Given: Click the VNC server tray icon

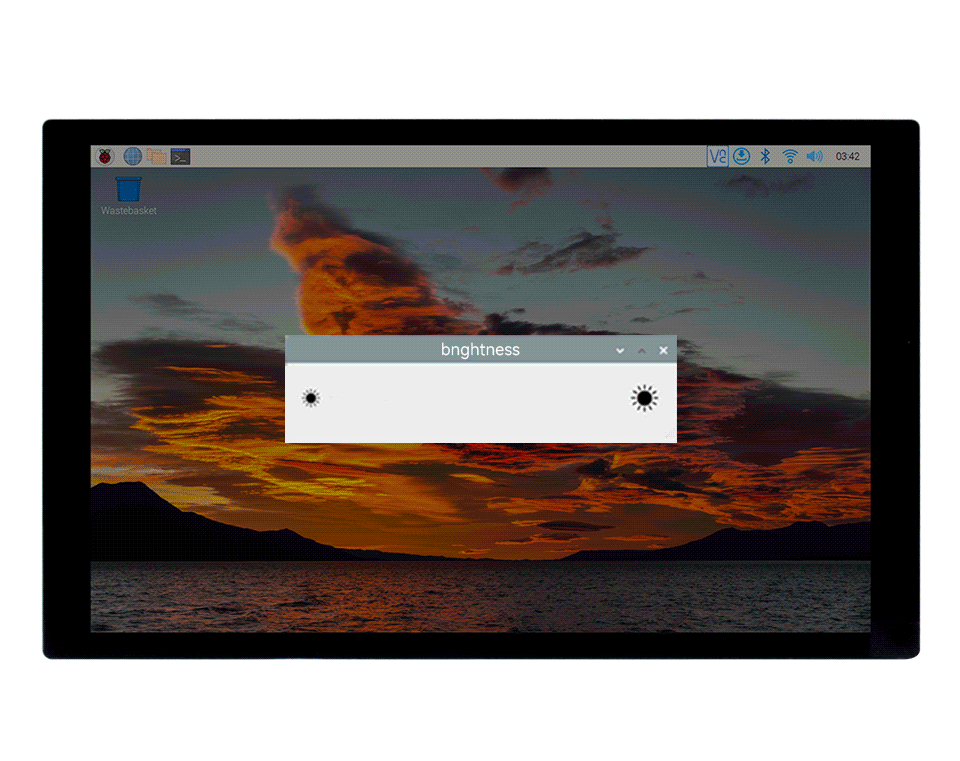Looking at the screenshot, I should (x=717, y=156).
